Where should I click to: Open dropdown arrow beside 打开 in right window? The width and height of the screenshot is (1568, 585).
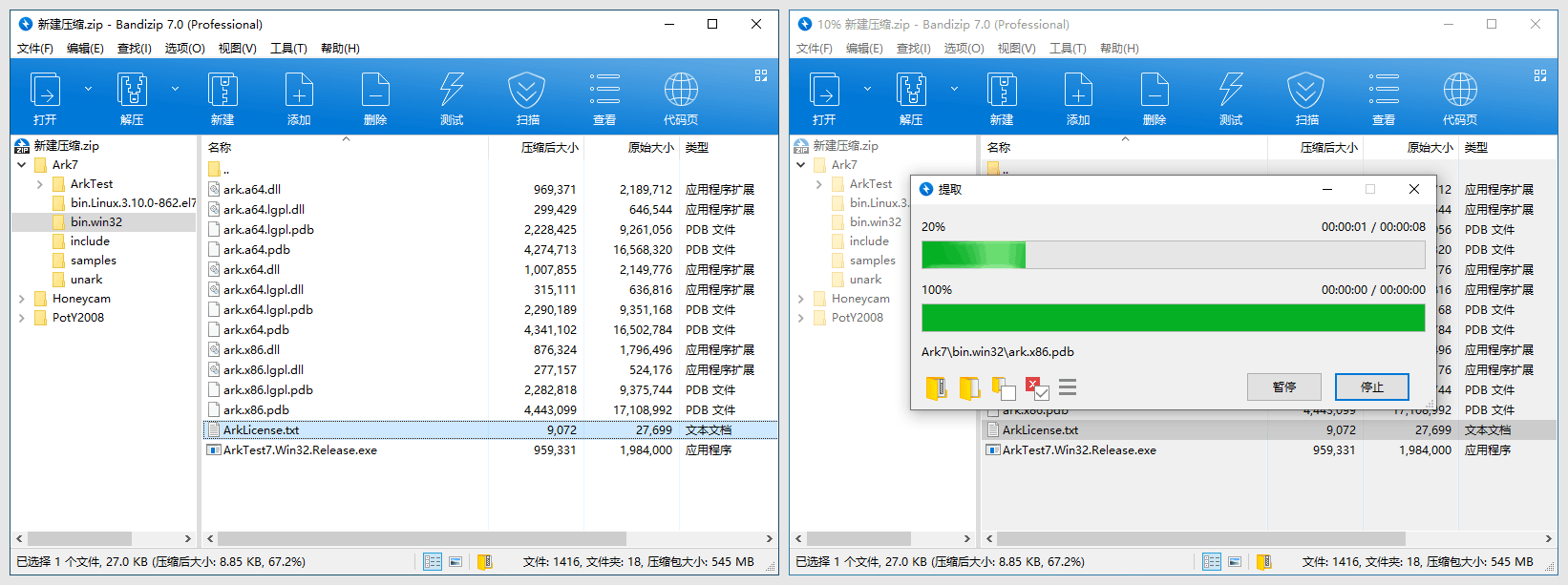pyautogui.click(x=867, y=89)
